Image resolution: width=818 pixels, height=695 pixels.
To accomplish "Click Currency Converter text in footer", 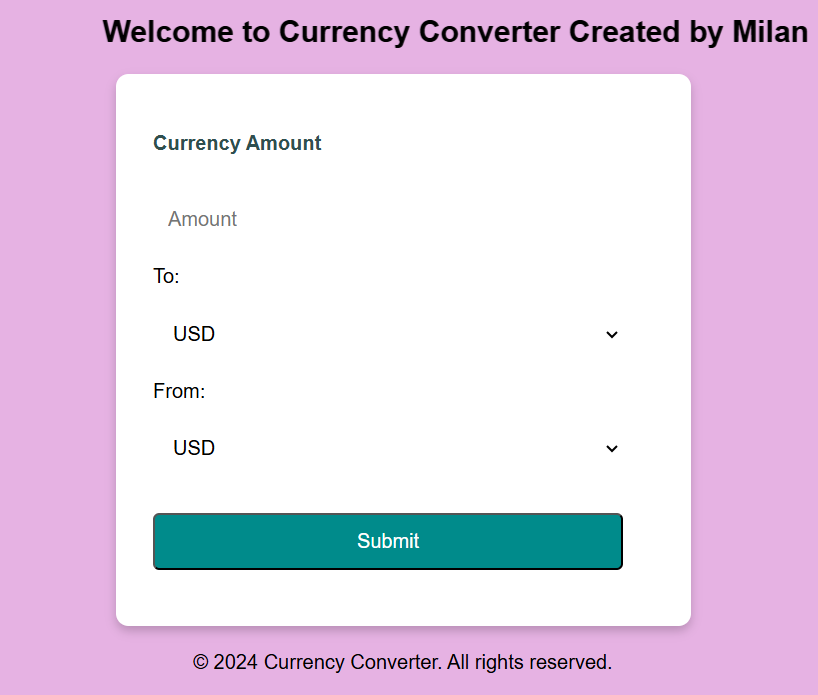I will [x=353, y=662].
